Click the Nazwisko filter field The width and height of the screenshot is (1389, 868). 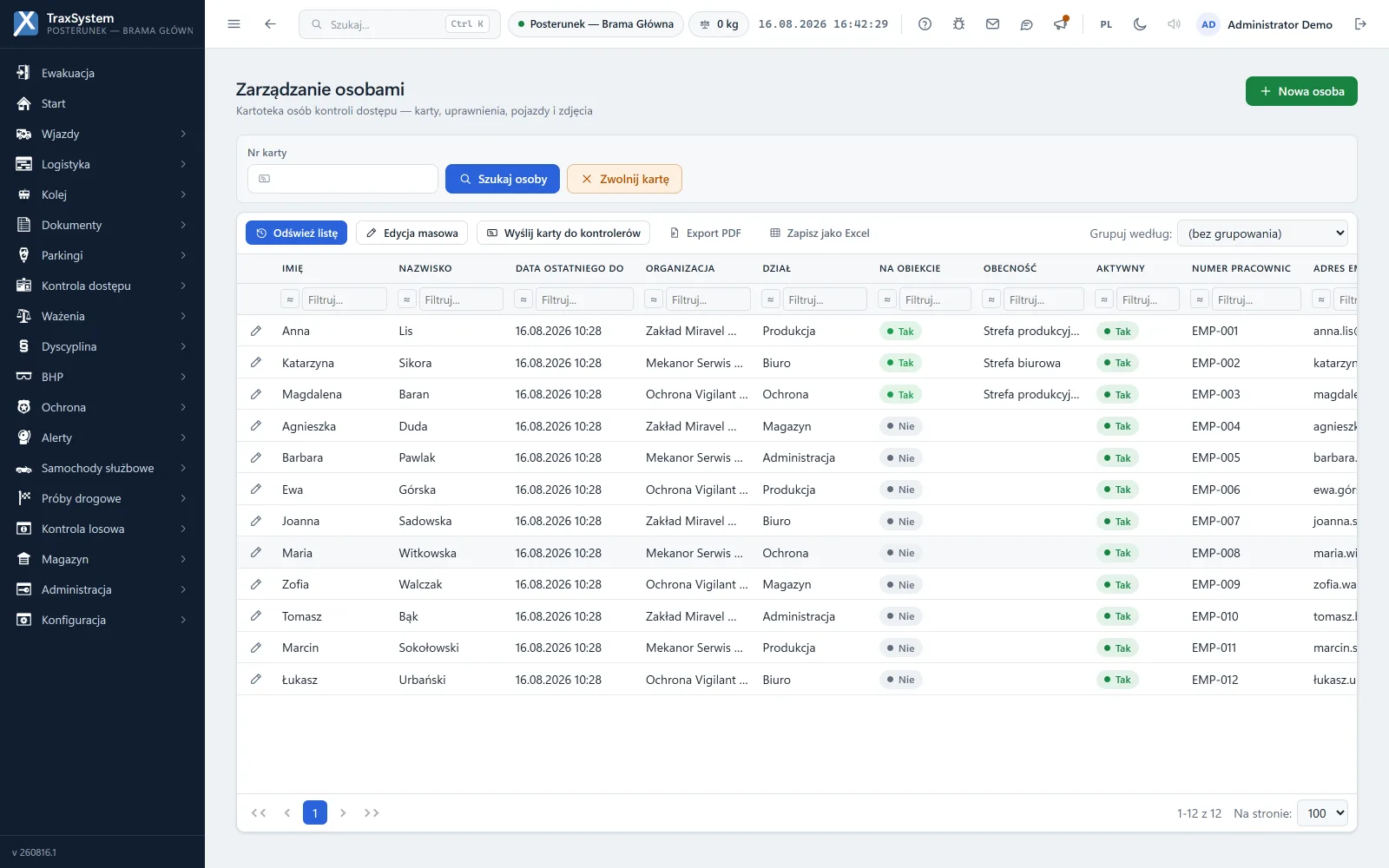(461, 299)
